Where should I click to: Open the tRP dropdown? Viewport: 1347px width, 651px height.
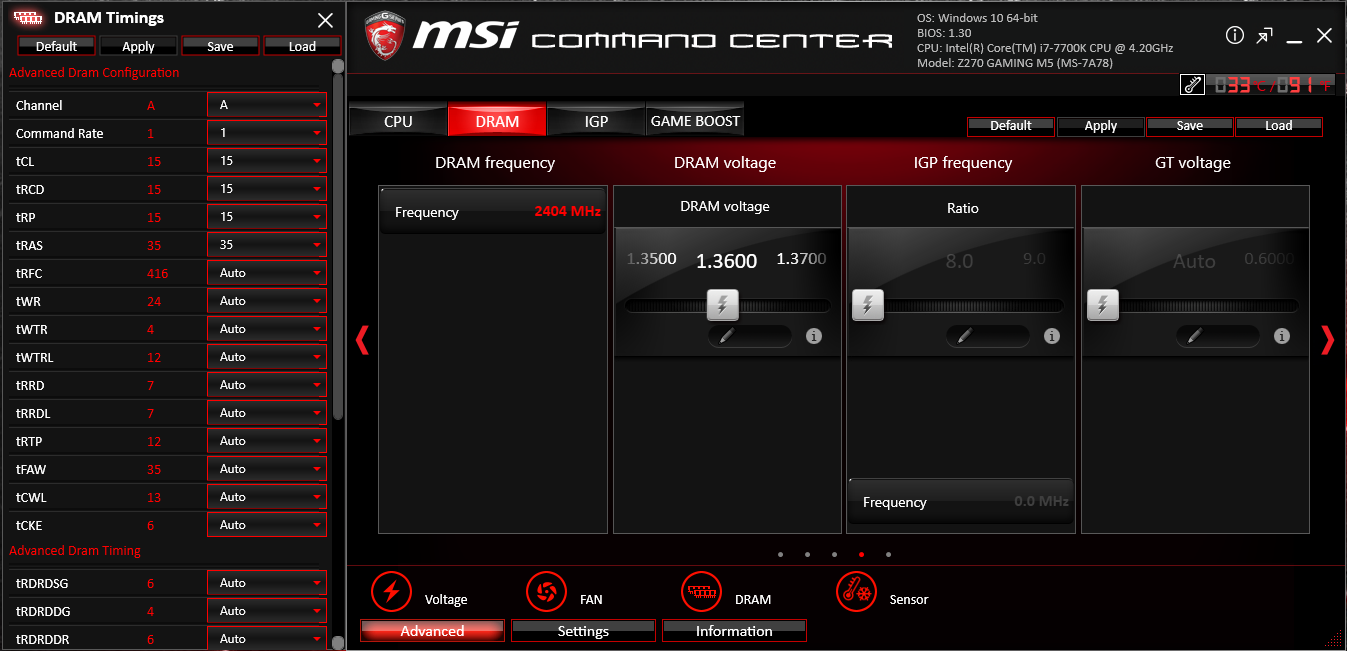[267, 217]
